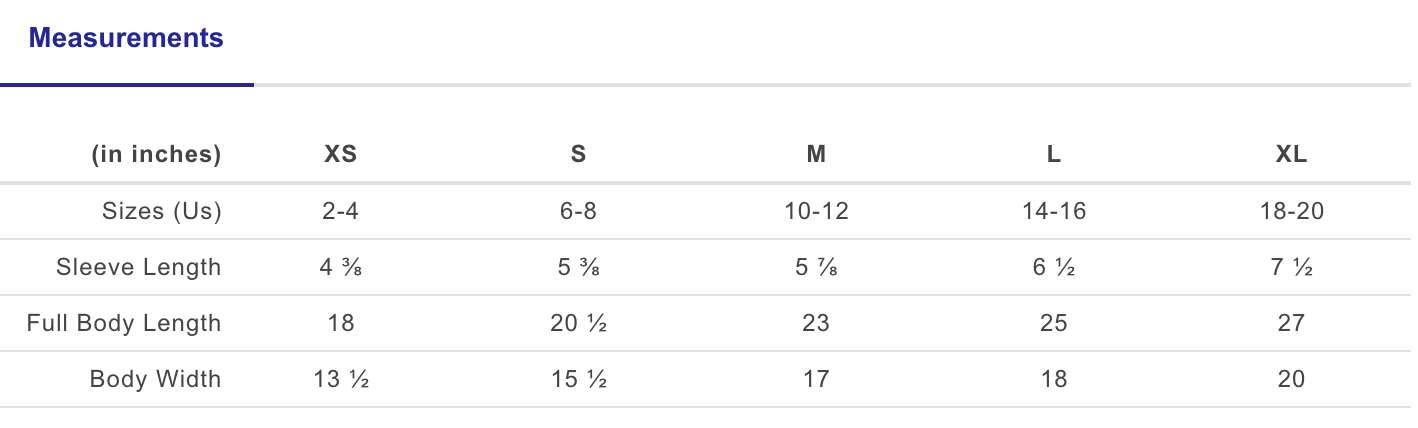Click the Full Body Length row label

click(x=124, y=323)
